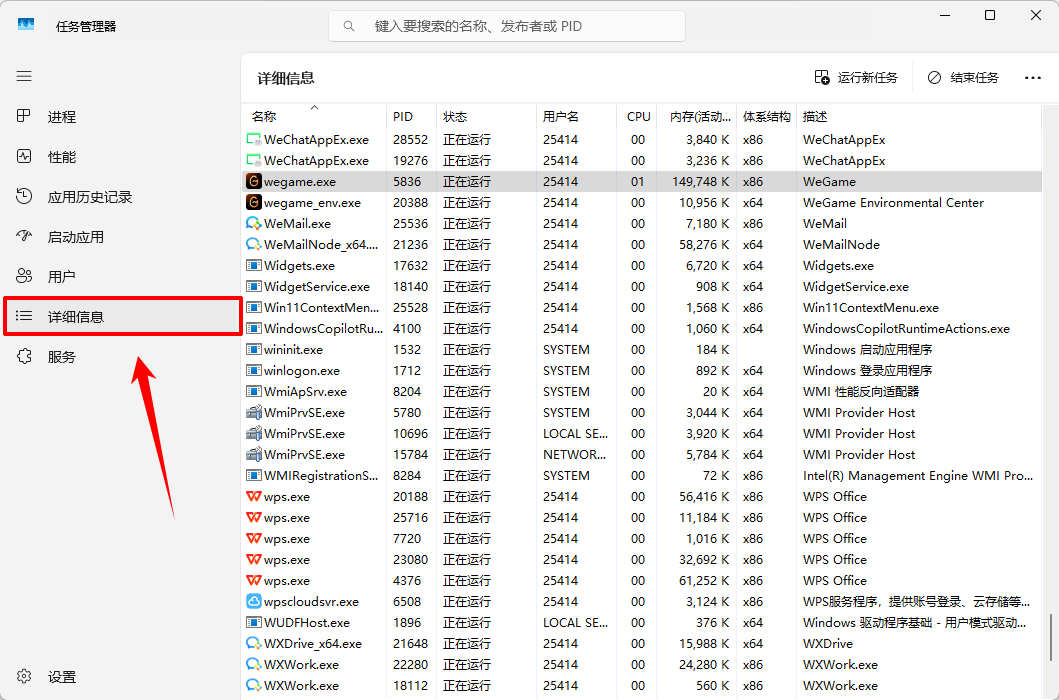Select WindowsCopilotRu... process name
The image size is (1059, 700).
tap(324, 328)
